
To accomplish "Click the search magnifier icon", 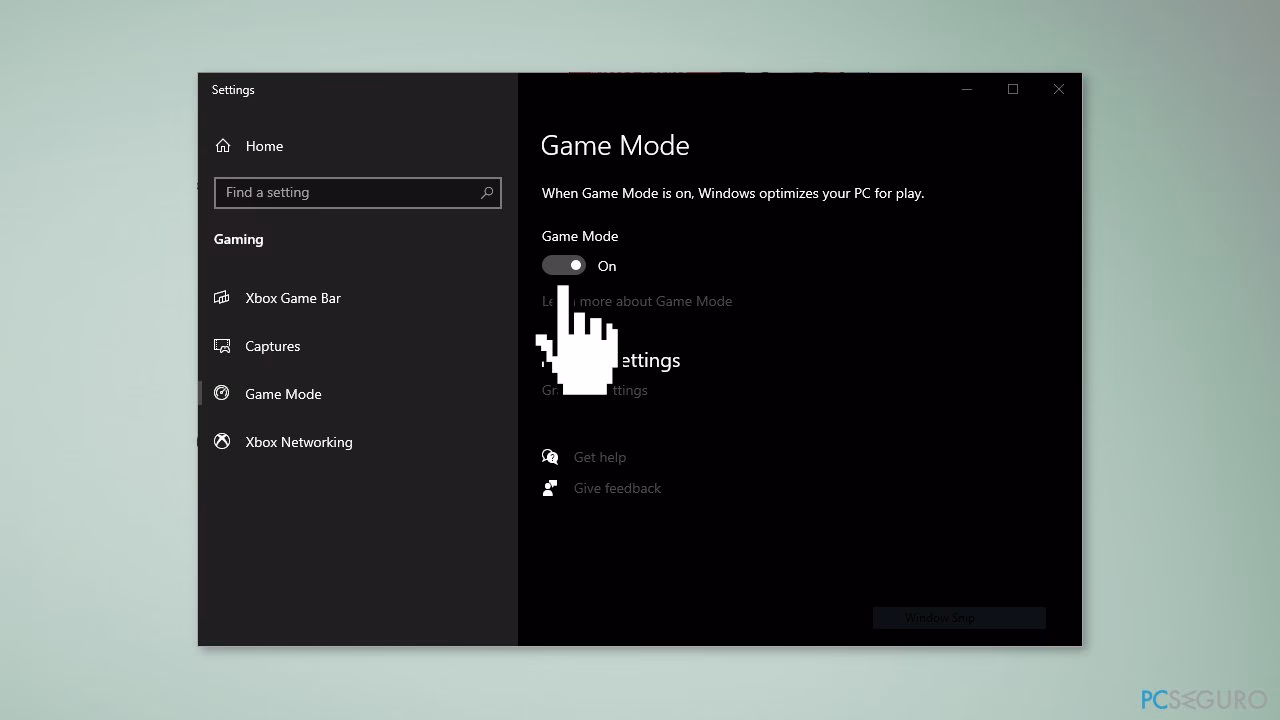I will pyautogui.click(x=487, y=192).
